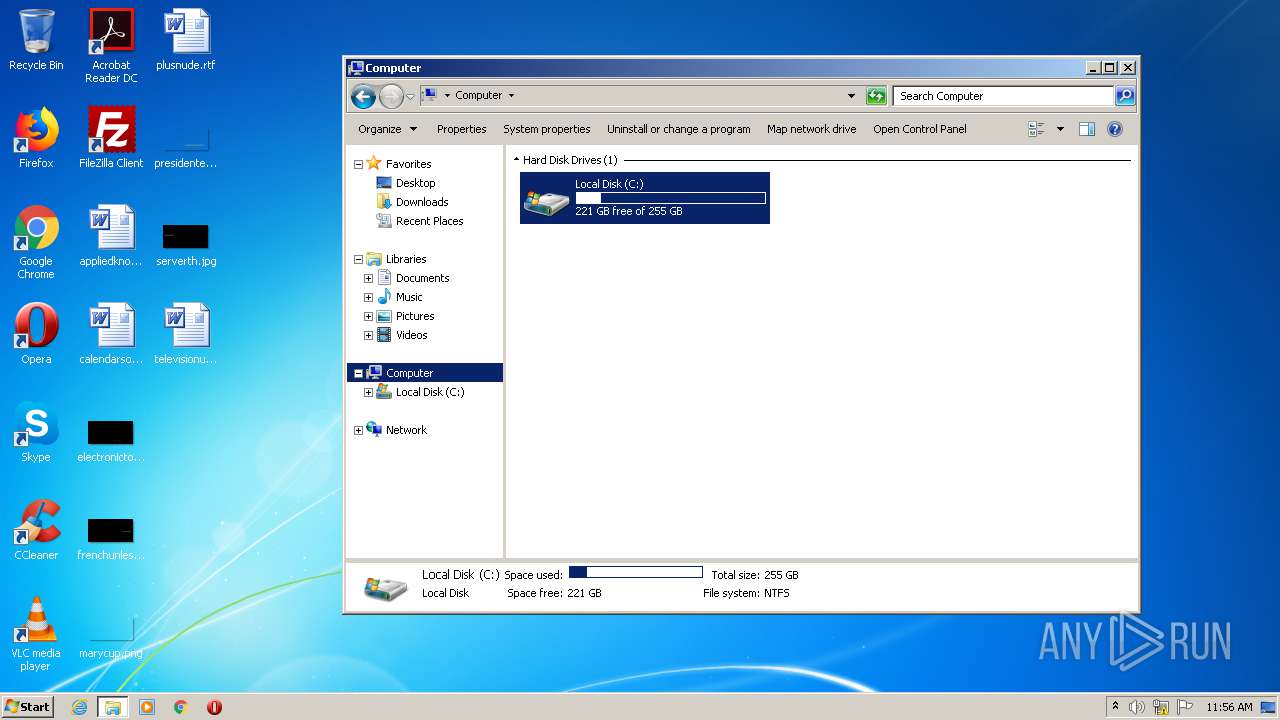The image size is (1280, 720).
Task: Click the Space used bar in details pane
Action: [x=636, y=572]
